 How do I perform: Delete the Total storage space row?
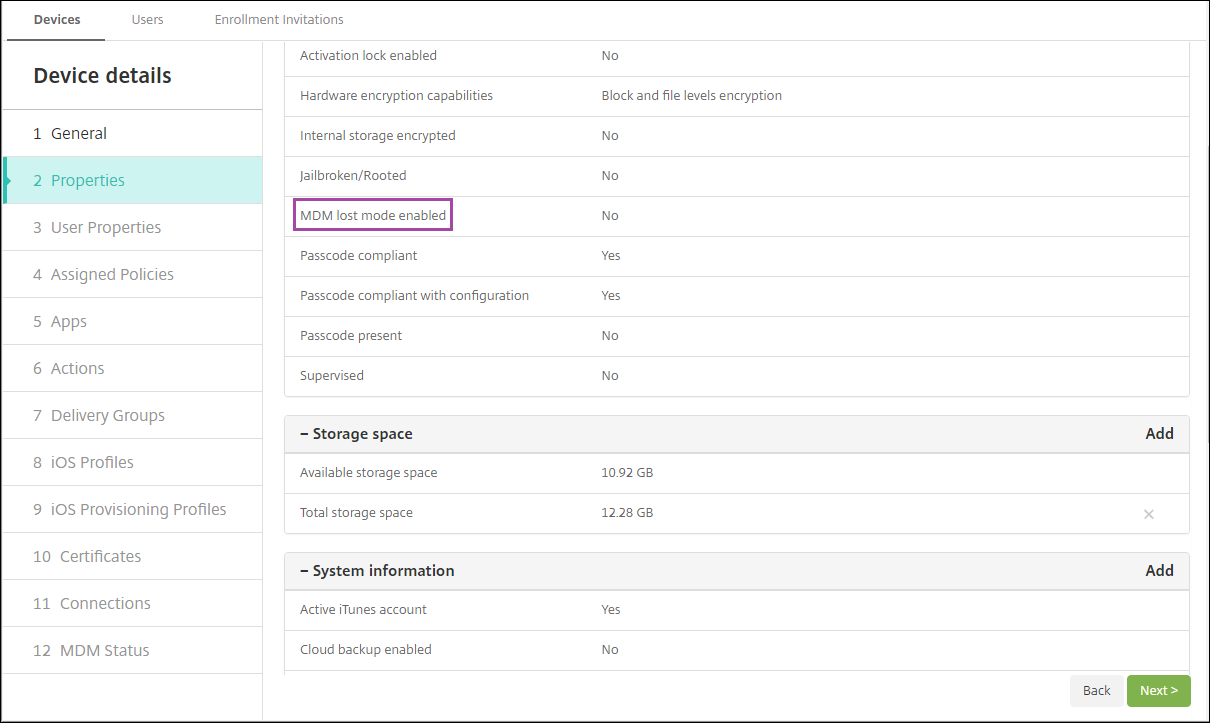click(1148, 514)
